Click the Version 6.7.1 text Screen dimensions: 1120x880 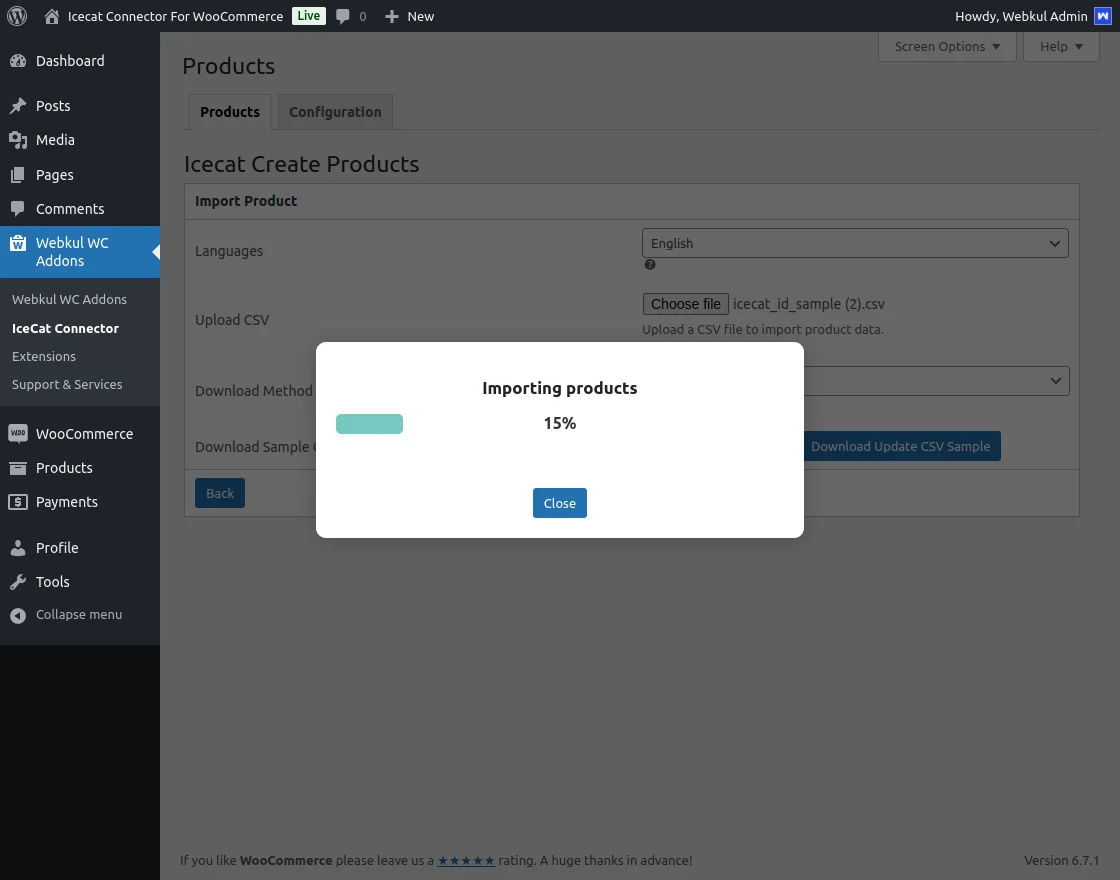[x=1061, y=861]
